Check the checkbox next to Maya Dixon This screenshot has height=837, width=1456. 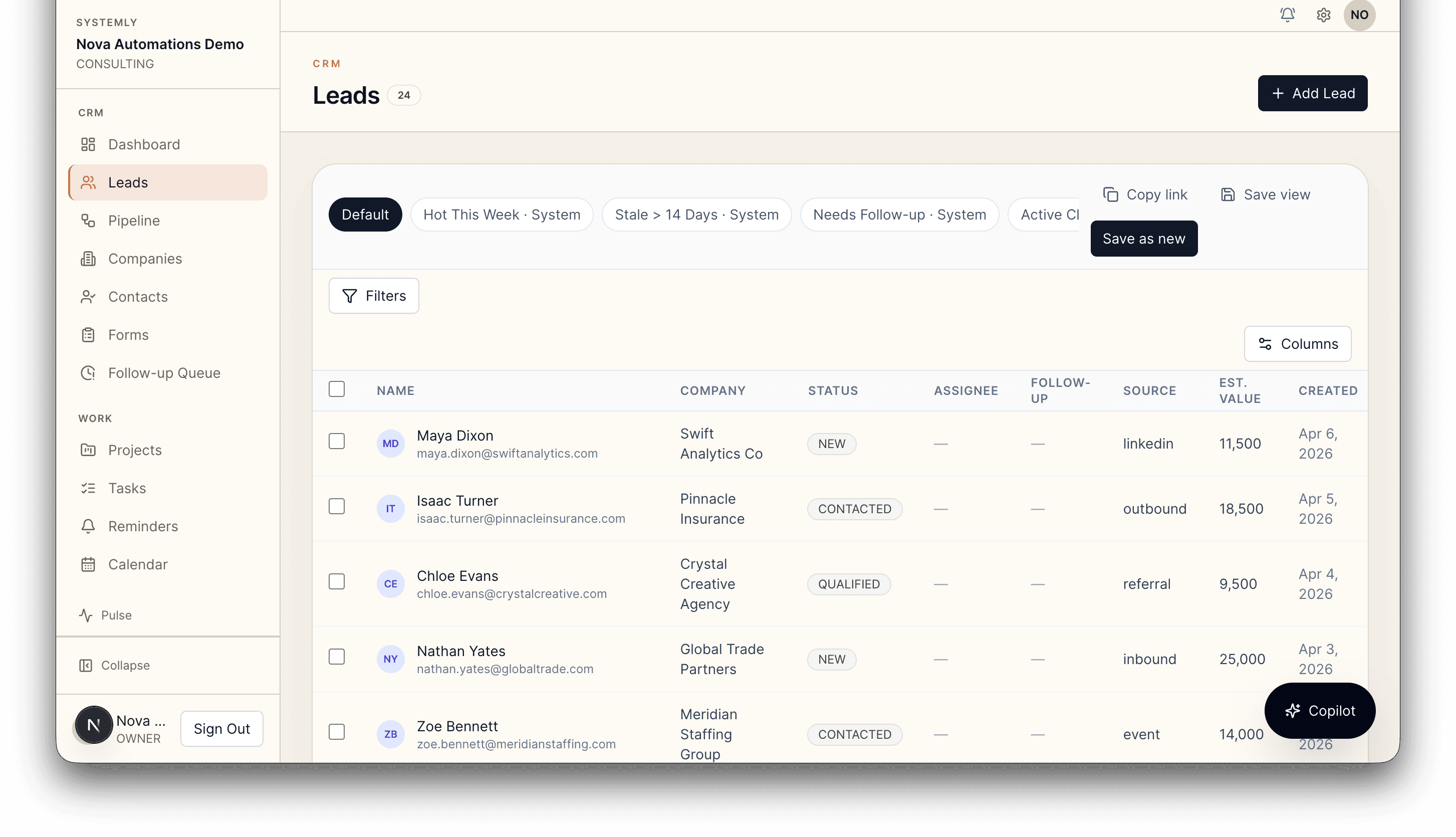337,441
